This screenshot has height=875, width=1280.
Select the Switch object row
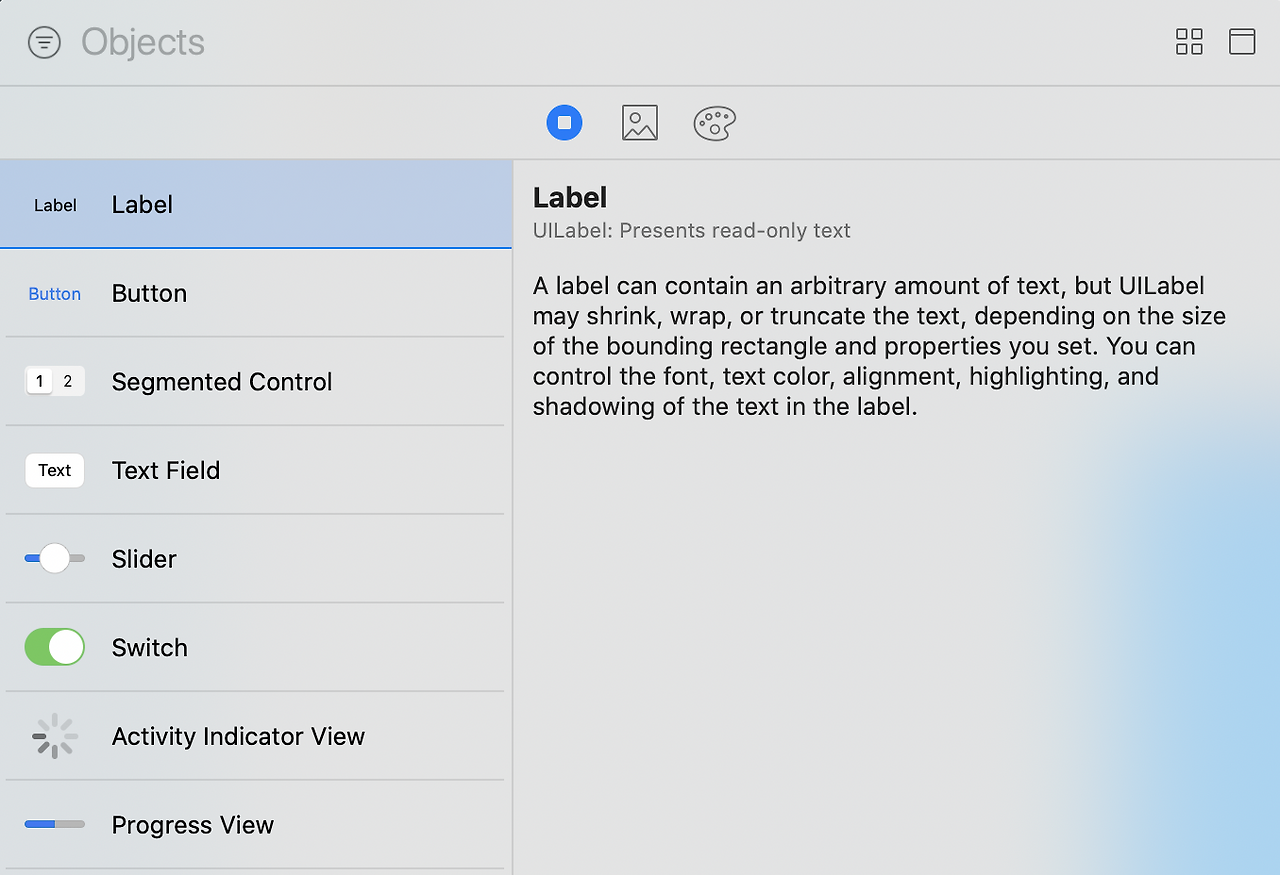(x=256, y=647)
